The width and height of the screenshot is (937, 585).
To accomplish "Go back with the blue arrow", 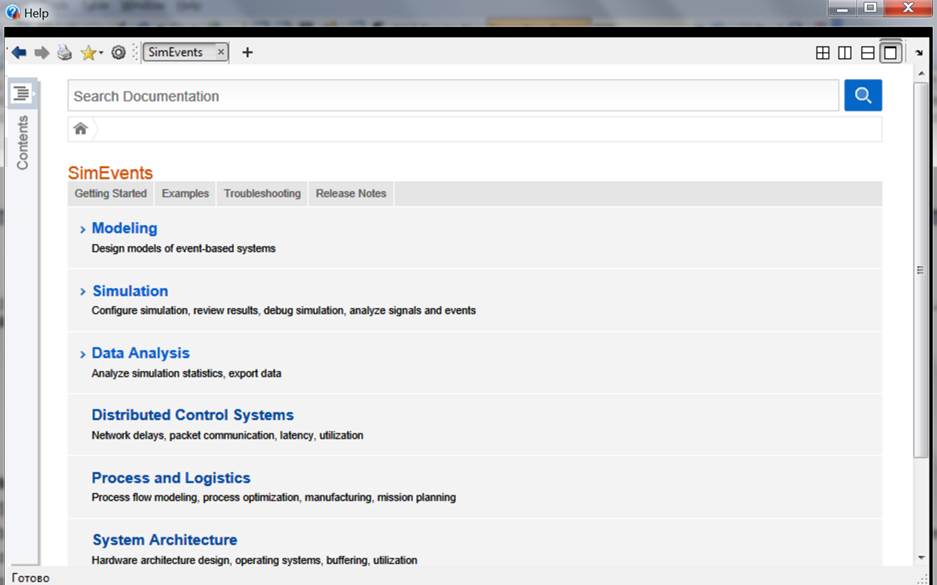I will (19, 53).
